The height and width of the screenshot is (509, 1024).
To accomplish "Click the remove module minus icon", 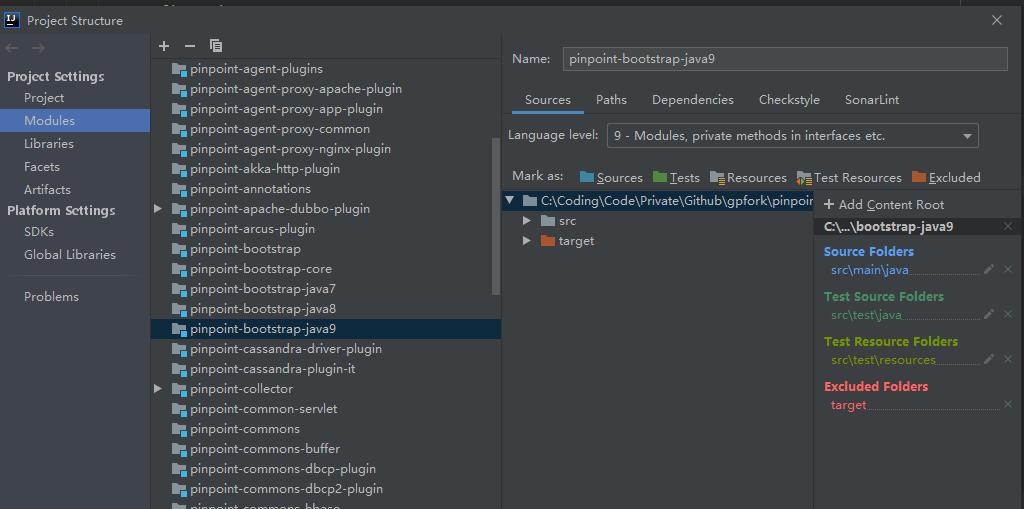I will [x=190, y=46].
